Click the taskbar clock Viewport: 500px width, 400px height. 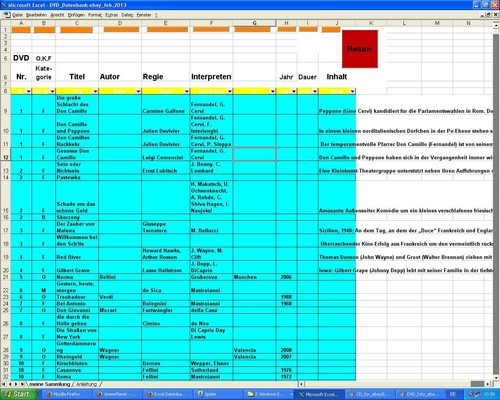pos(489,394)
